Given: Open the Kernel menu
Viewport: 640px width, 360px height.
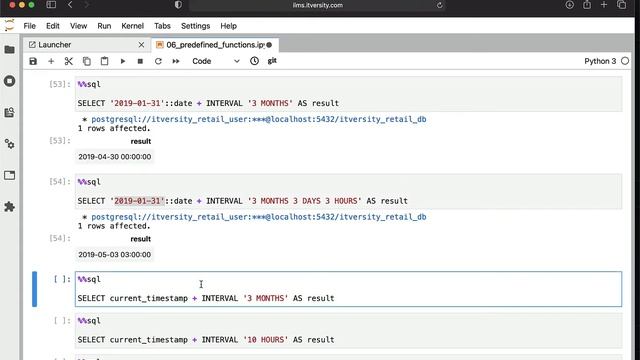Looking at the screenshot, I should [x=133, y=26].
